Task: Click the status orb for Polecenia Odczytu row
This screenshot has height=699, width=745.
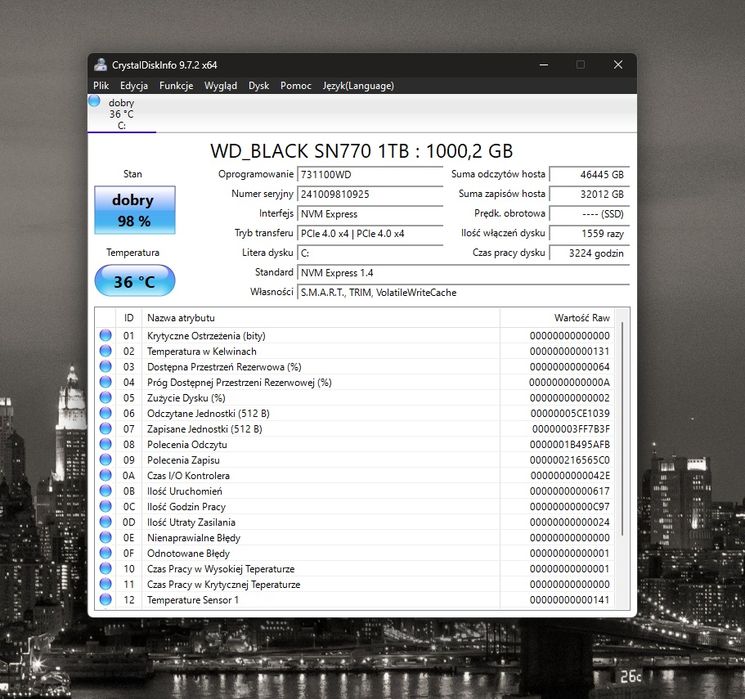Action: [105, 444]
